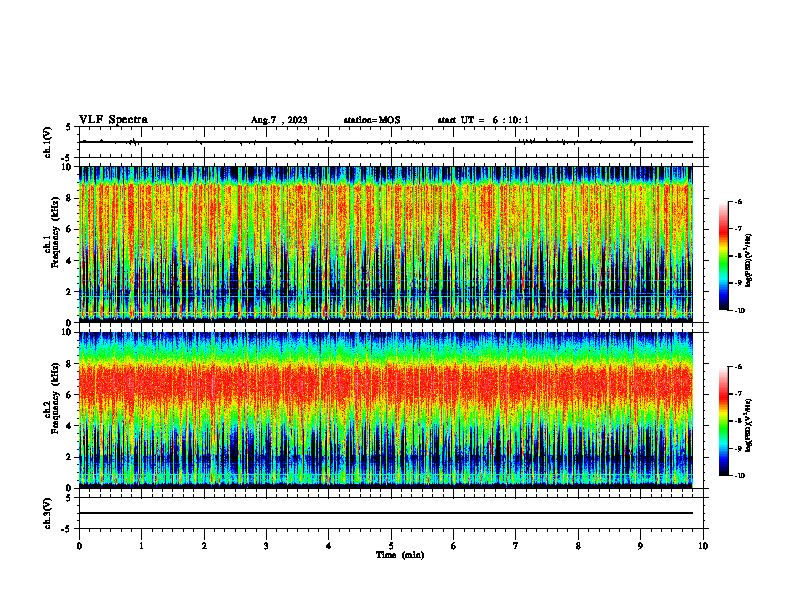Click time axis tick label "10"
This screenshot has height=612, width=792.
pyautogui.click(x=703, y=546)
